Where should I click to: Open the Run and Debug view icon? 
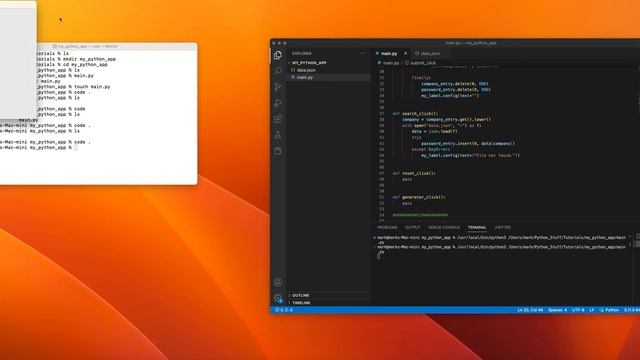click(278, 103)
